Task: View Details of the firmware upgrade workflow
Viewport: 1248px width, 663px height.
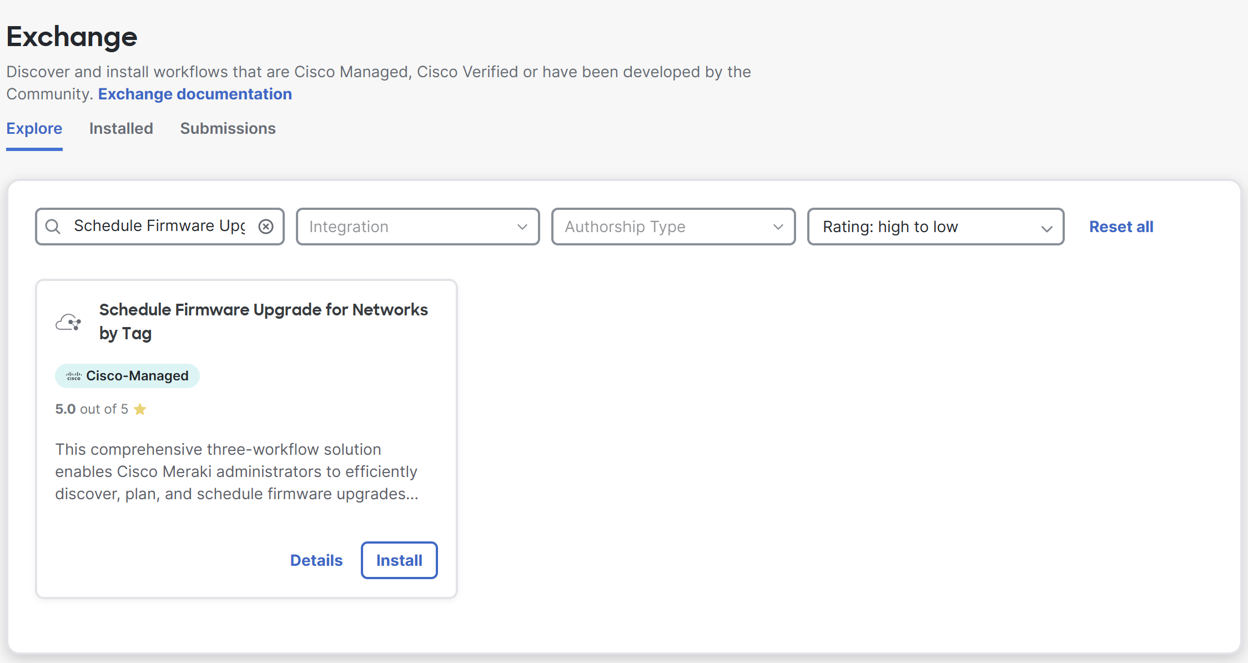Action: (x=316, y=560)
